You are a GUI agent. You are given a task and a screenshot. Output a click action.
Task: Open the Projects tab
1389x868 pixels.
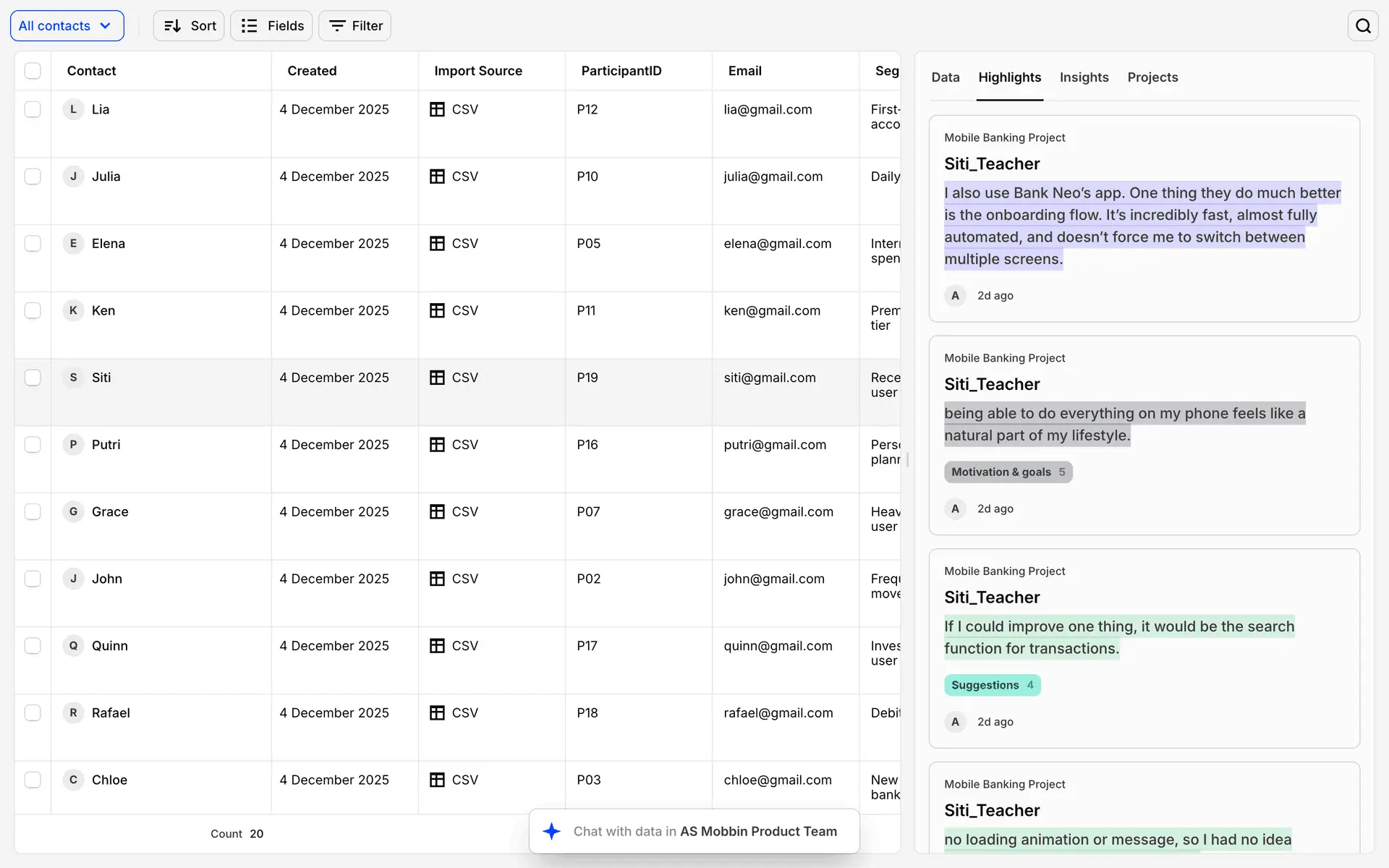coord(1152,77)
